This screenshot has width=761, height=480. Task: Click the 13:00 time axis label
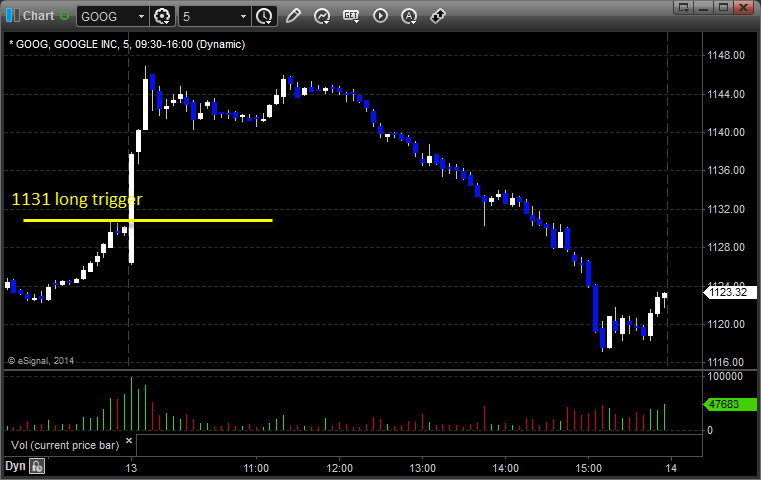[422, 468]
